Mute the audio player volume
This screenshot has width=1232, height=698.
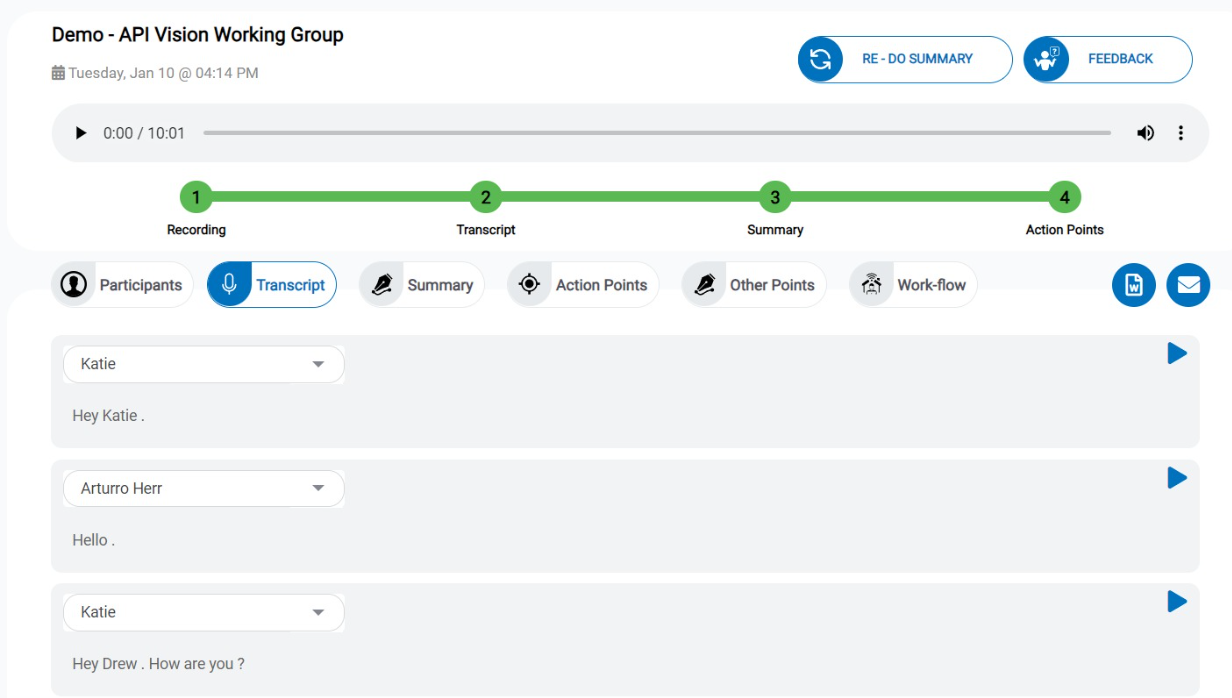(x=1145, y=133)
